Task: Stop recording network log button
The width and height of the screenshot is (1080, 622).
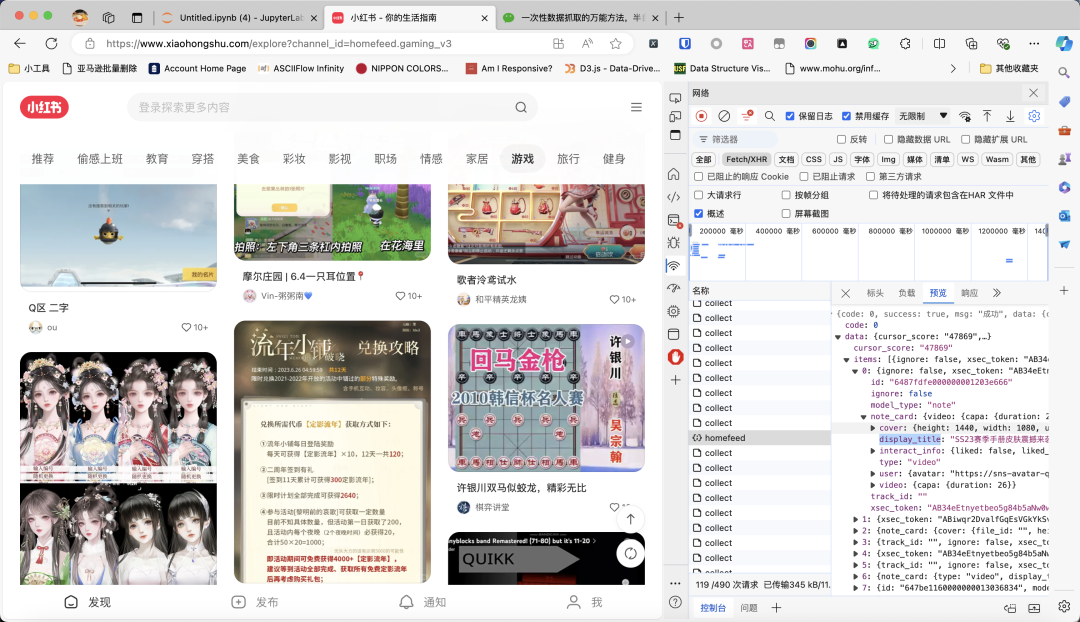Action: click(701, 116)
